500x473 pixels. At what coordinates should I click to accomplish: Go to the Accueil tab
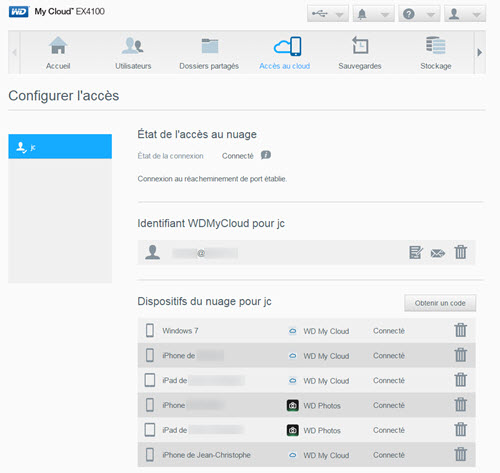point(58,53)
